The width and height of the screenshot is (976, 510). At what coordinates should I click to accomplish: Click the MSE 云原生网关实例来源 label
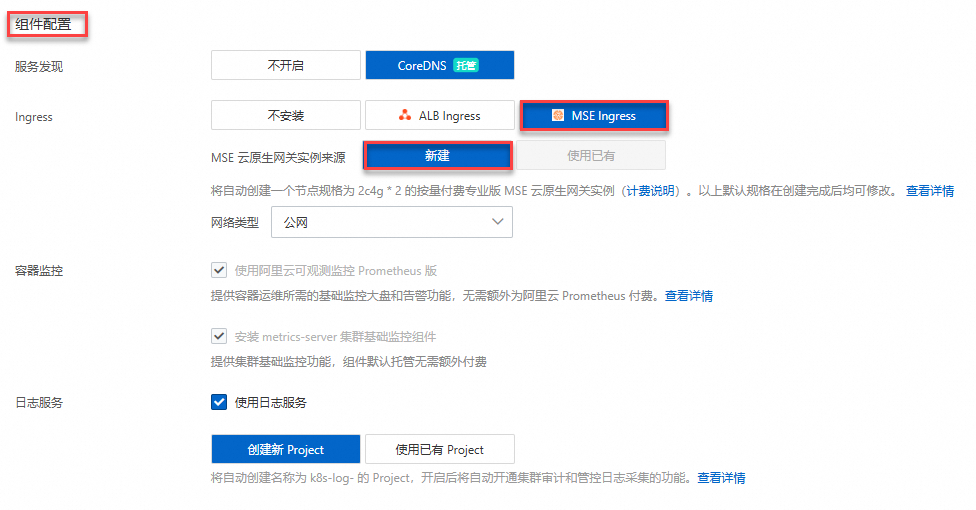[x=278, y=158]
